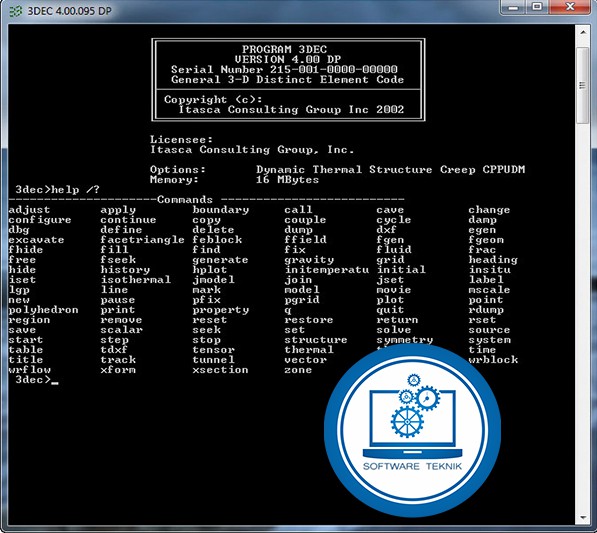Click the 'facetriangle' command
This screenshot has width=597, height=533.
coord(142,240)
